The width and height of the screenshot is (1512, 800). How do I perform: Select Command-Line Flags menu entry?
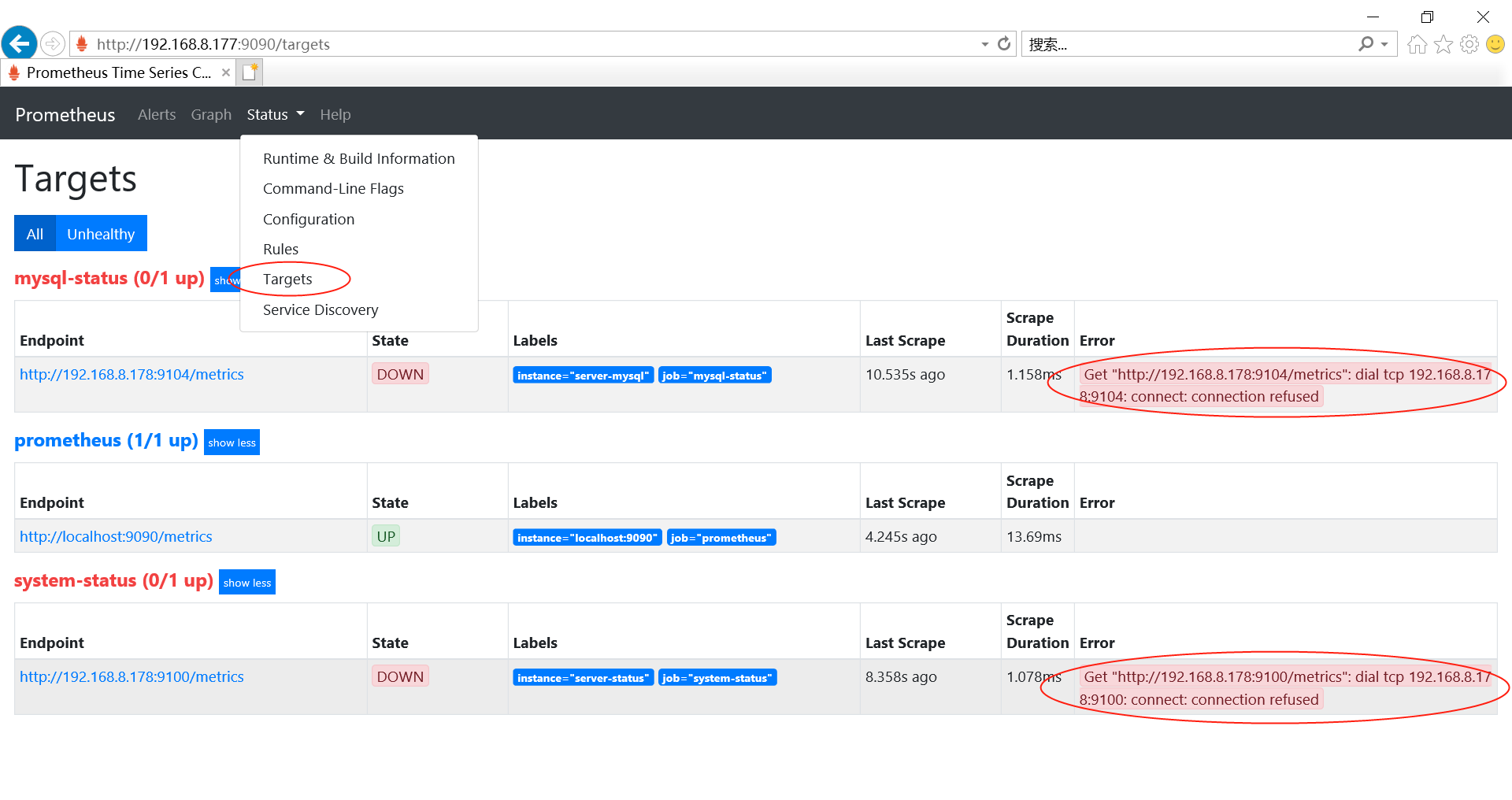point(359,189)
